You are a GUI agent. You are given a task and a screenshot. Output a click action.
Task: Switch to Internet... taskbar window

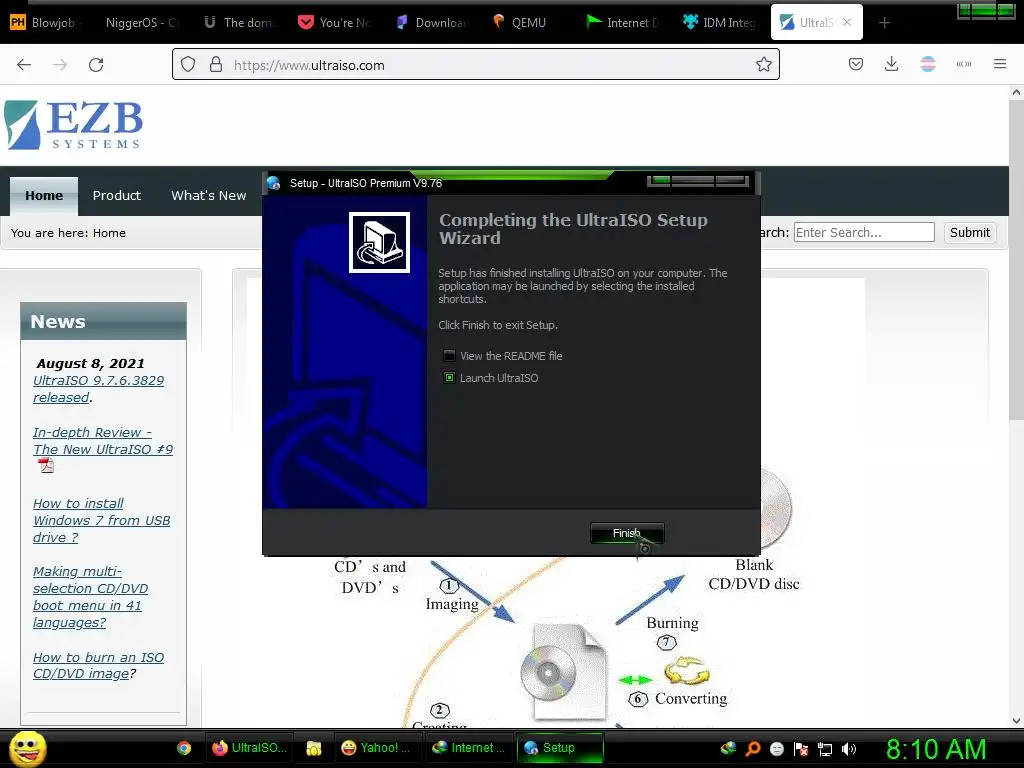pos(469,748)
